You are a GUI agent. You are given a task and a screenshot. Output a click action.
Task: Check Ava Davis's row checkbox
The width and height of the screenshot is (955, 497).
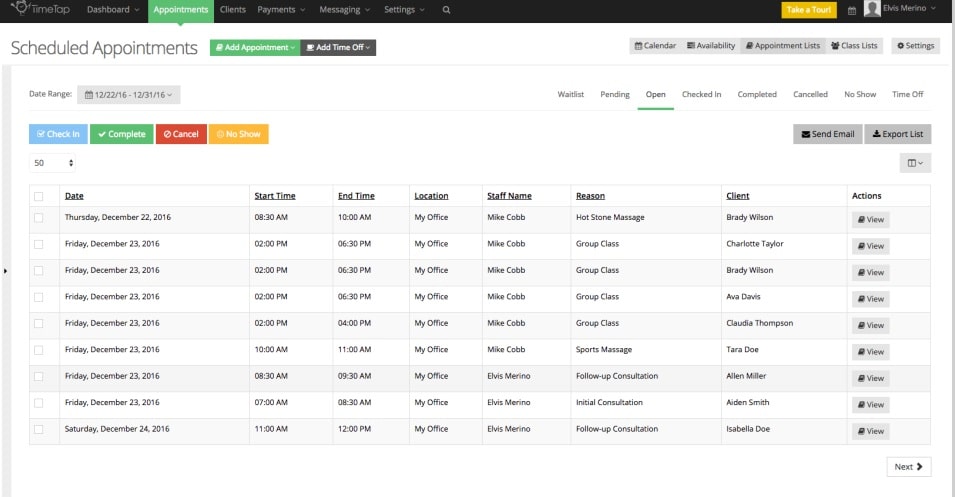38,297
